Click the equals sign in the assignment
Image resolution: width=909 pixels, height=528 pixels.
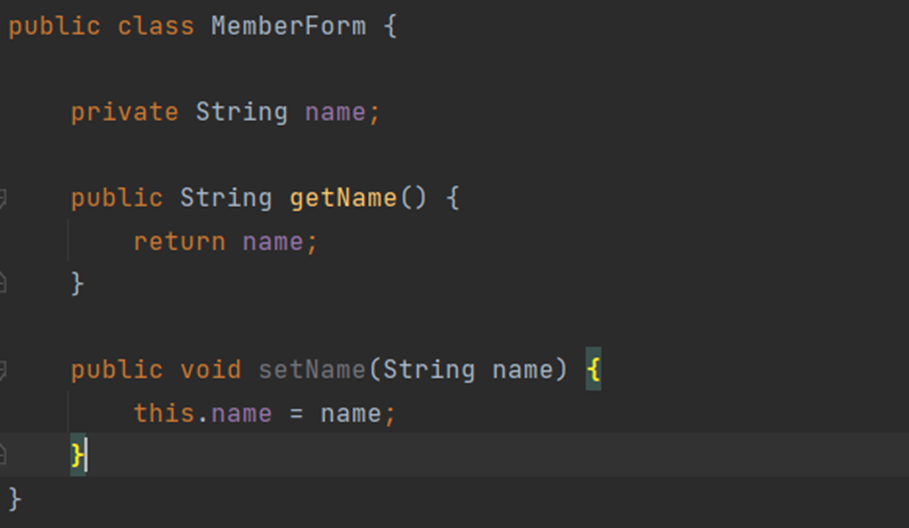(296, 414)
